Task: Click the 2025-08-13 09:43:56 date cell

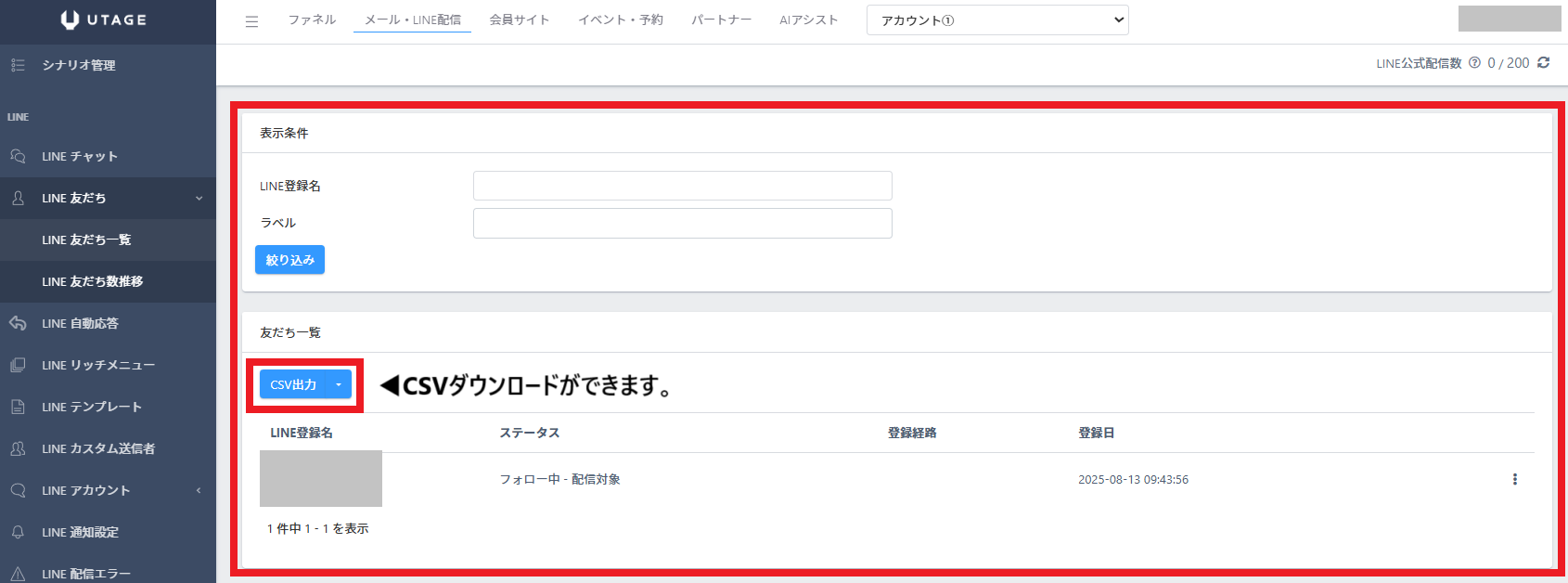Action: coord(1133,479)
